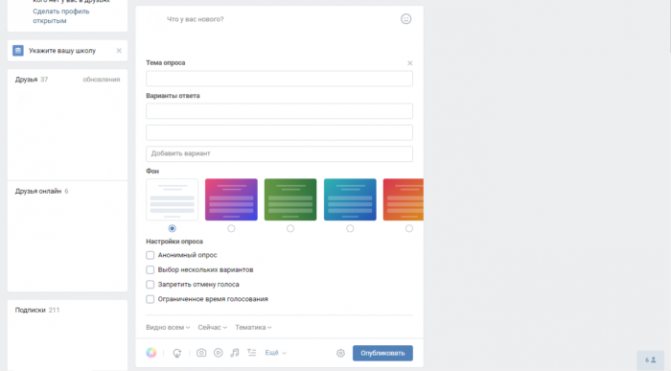671x371 pixels.
Task: Choose the white poll background thumbnail
Action: coord(172,199)
